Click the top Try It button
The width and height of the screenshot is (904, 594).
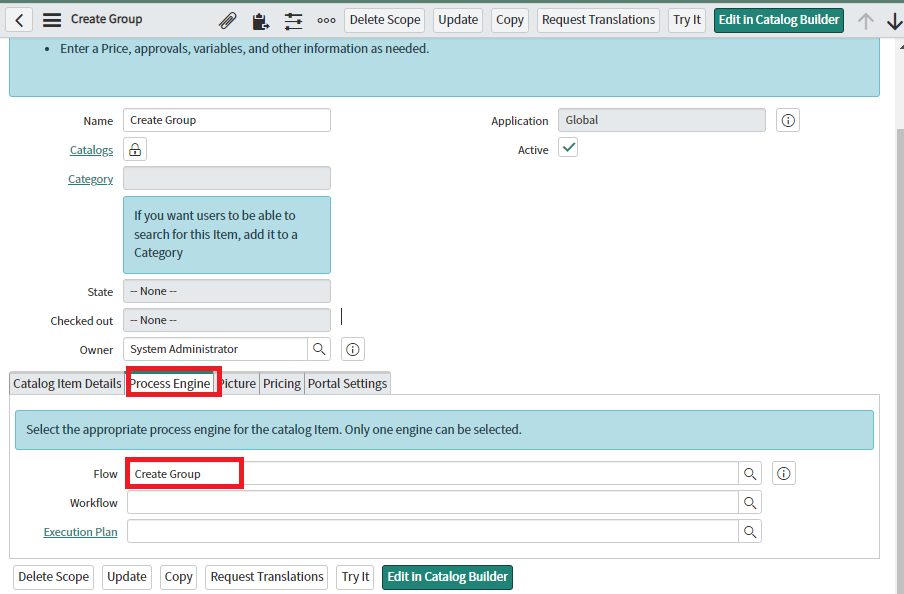point(687,20)
